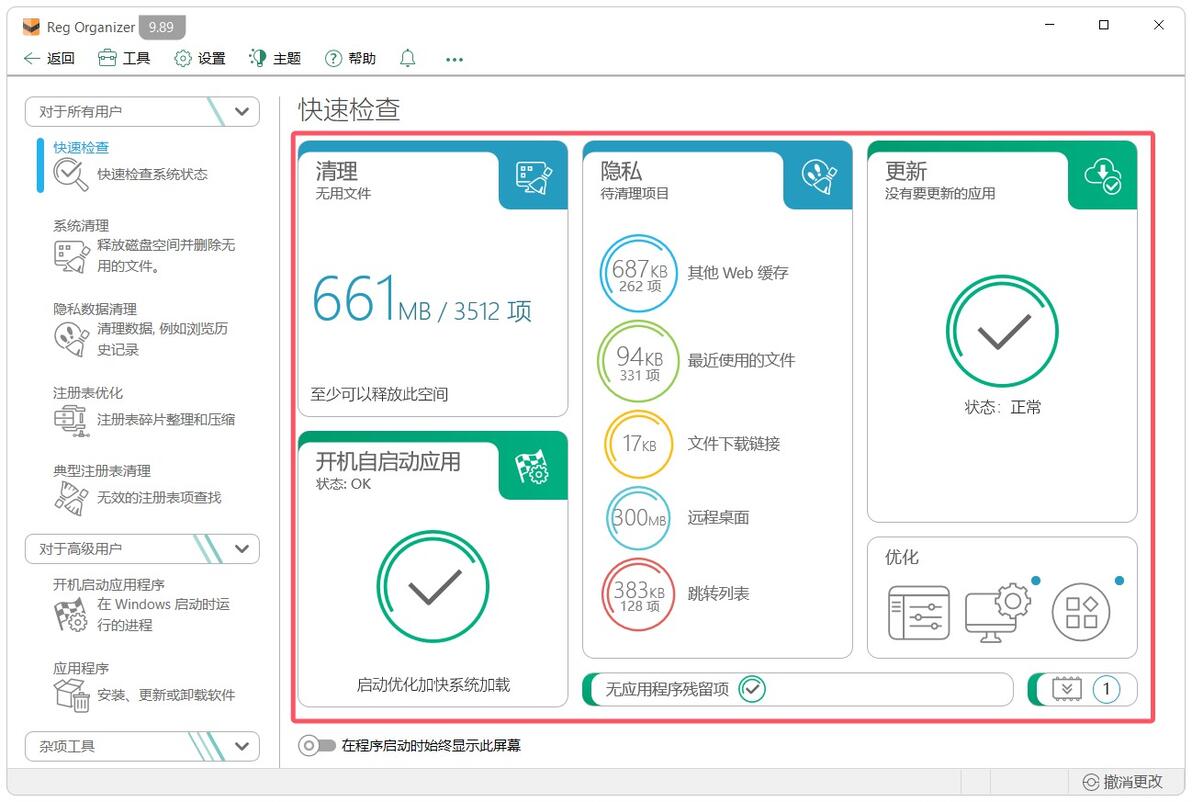Click the 清理 card's blue corner icon
Image resolution: width=1192 pixels, height=802 pixels.
(534, 177)
